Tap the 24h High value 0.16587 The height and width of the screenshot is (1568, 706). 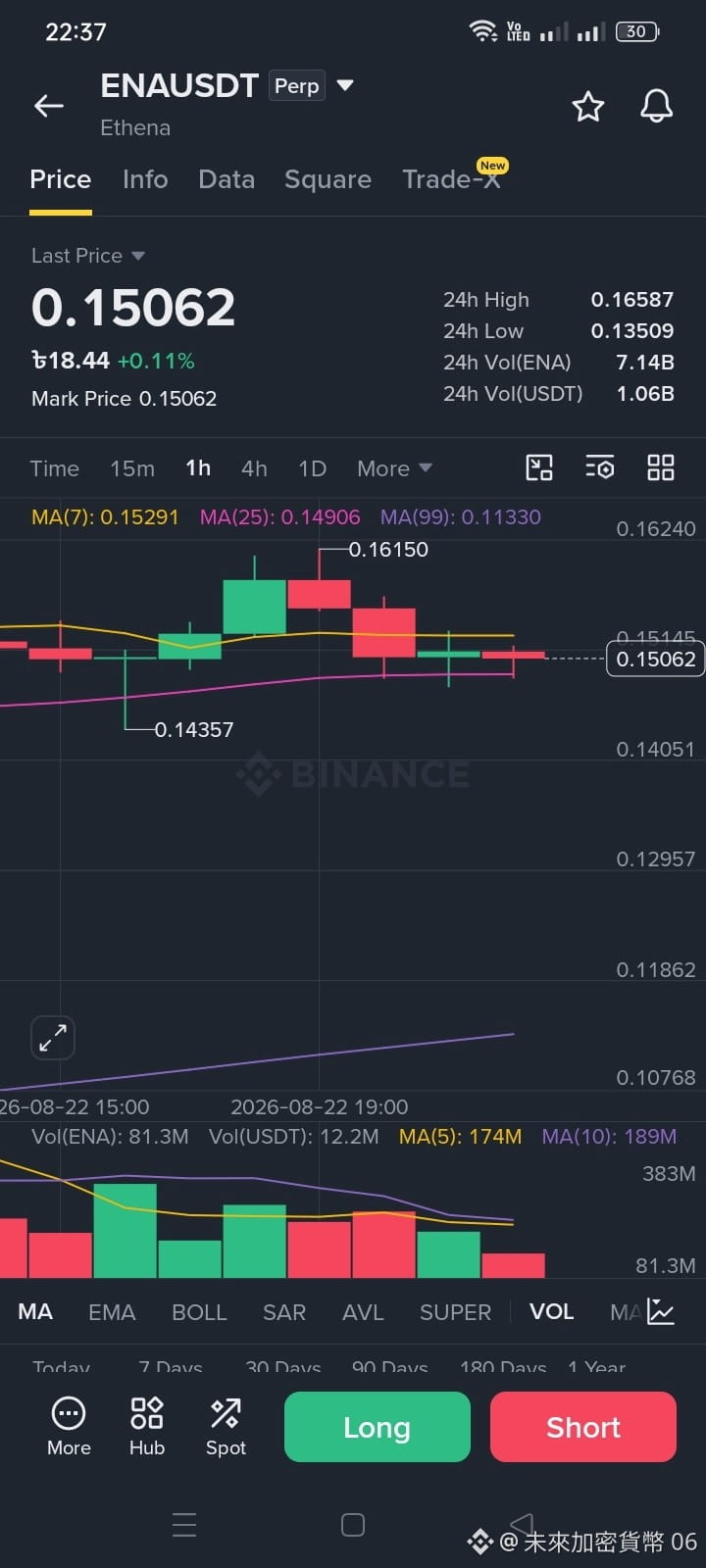631,300
